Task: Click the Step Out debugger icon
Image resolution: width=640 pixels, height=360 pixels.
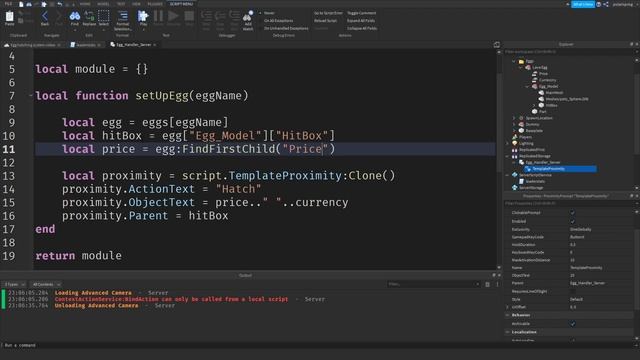Action: (x=234, y=17)
